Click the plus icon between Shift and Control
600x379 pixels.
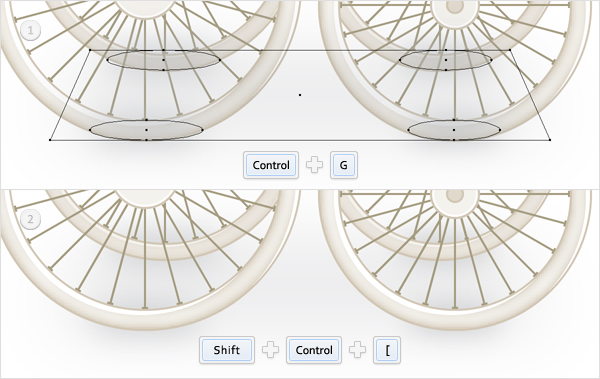point(270,350)
